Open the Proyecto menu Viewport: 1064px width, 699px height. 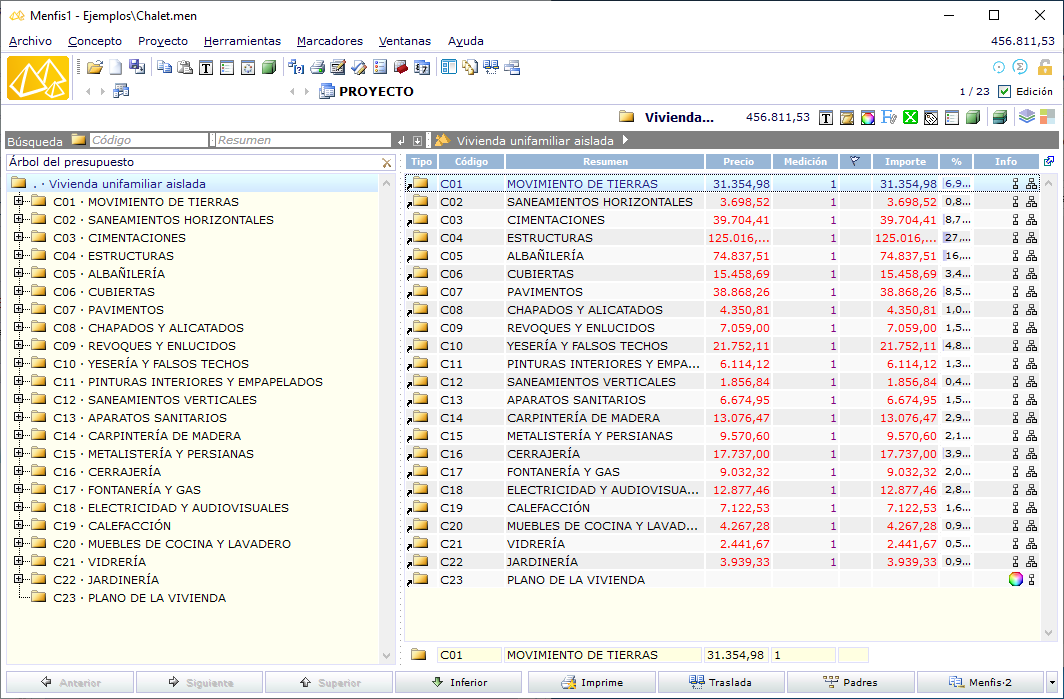(163, 41)
